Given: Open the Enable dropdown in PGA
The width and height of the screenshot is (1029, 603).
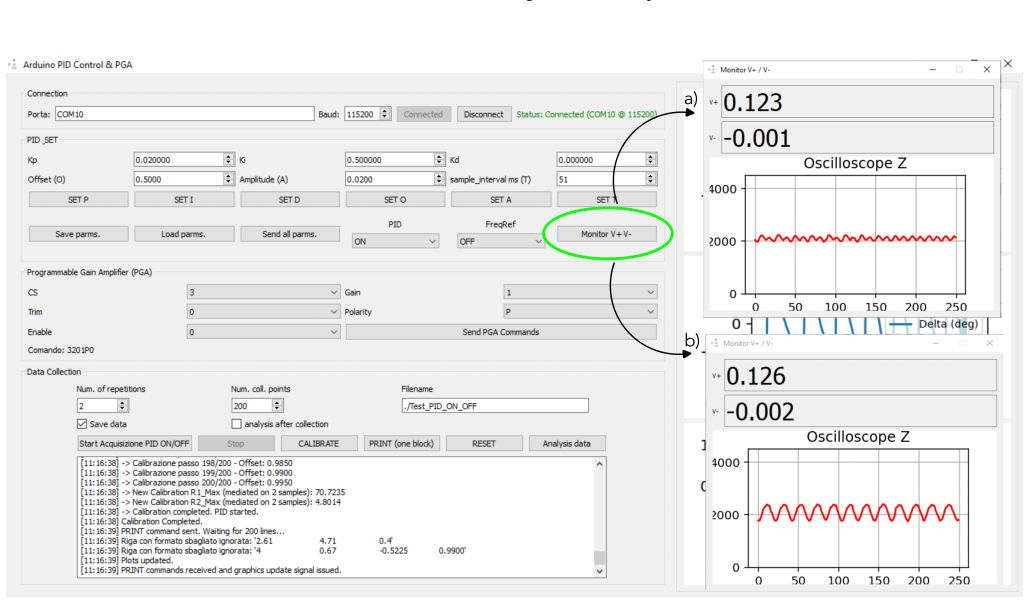Looking at the screenshot, I should (x=263, y=332).
